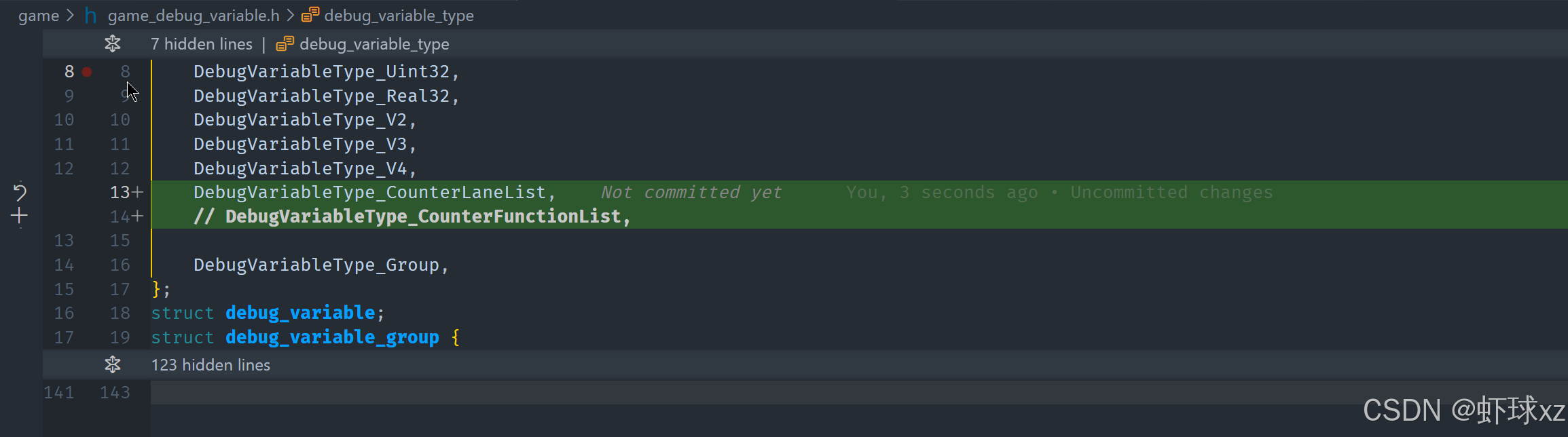
Task: Open the game folder breadcrumb
Action: pyautogui.click(x=39, y=16)
